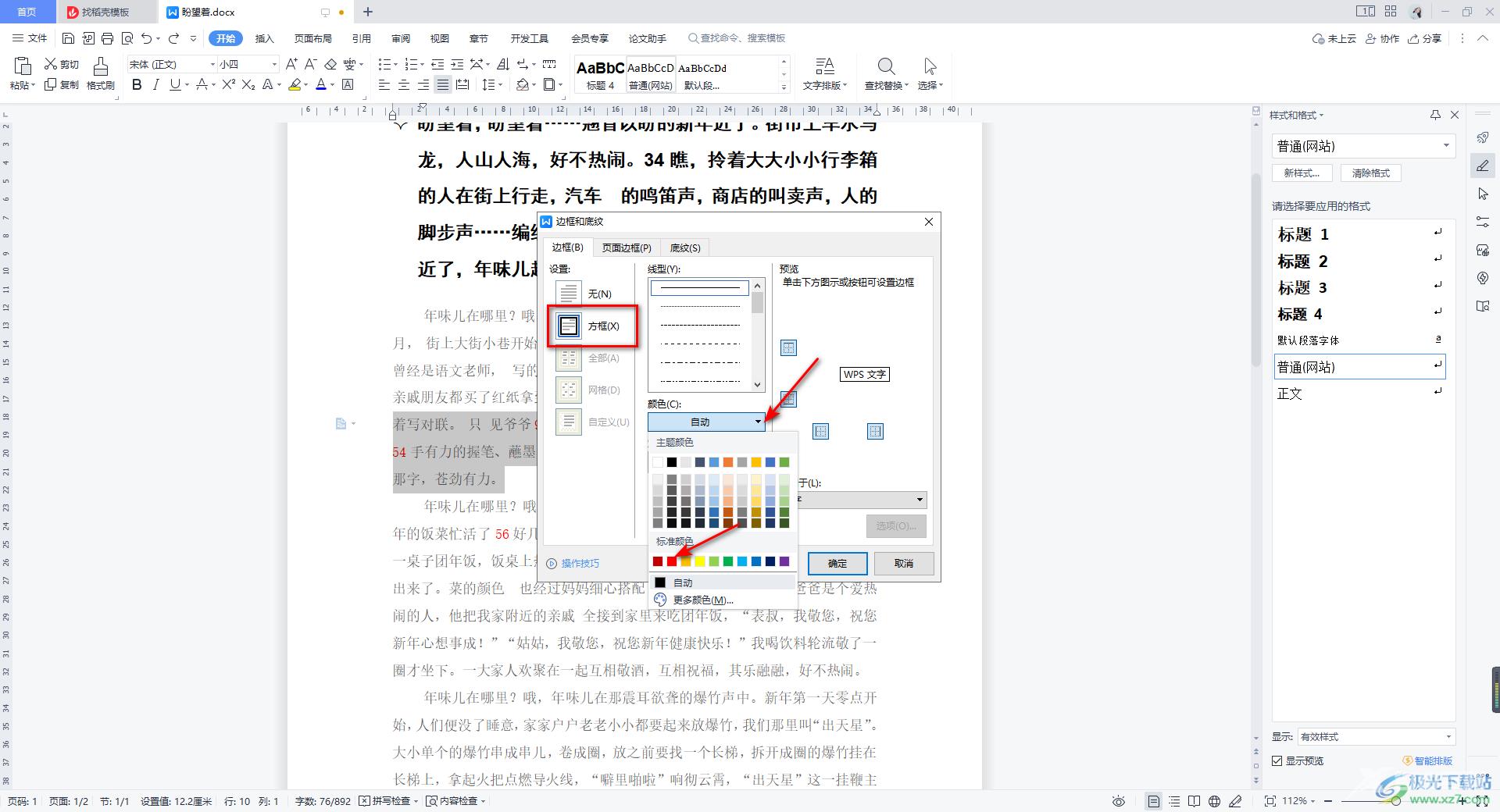This screenshot has width=1500, height=812.
Task: Click the Redo arrow icon
Action: pos(173,38)
